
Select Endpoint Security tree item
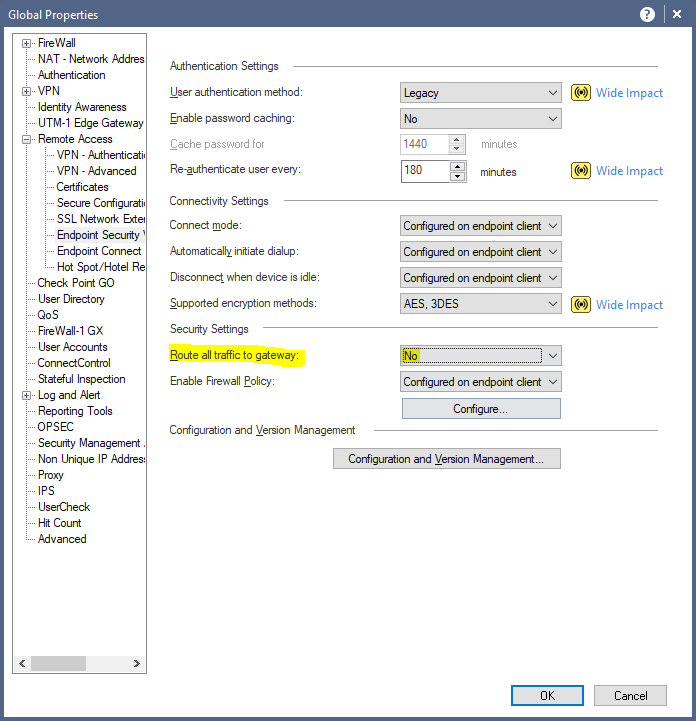tap(101, 235)
